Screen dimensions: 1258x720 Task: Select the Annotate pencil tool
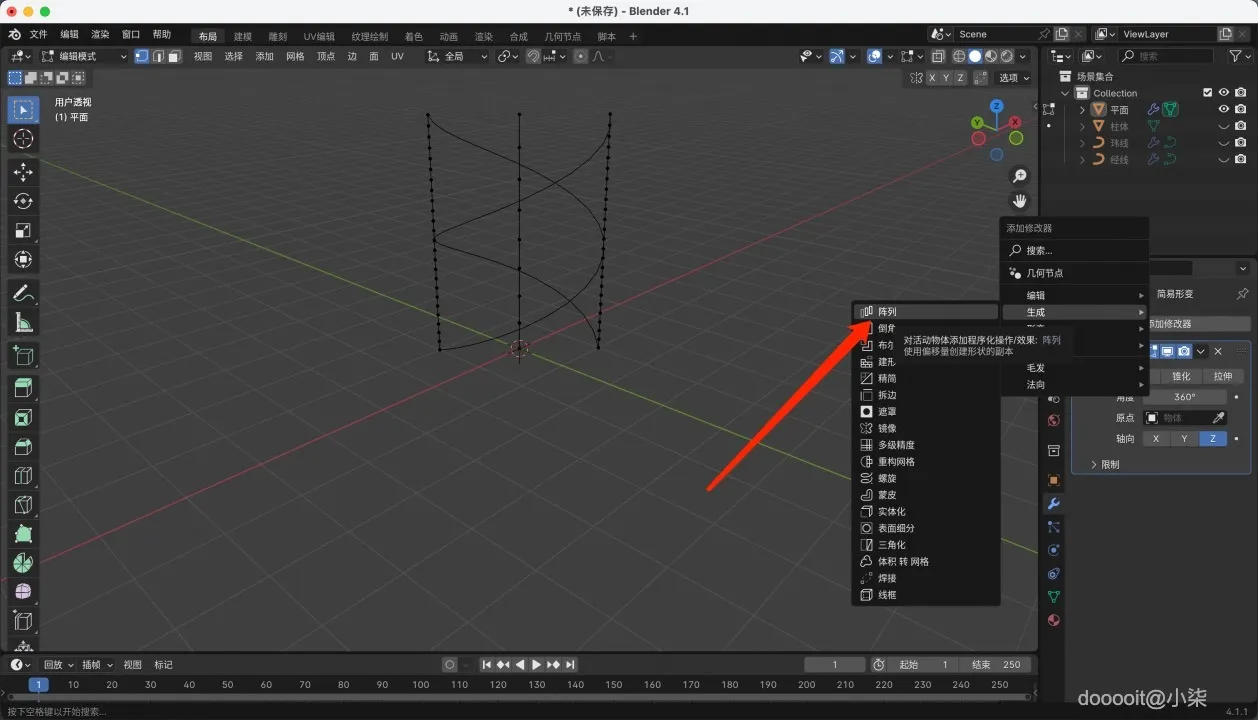23,294
